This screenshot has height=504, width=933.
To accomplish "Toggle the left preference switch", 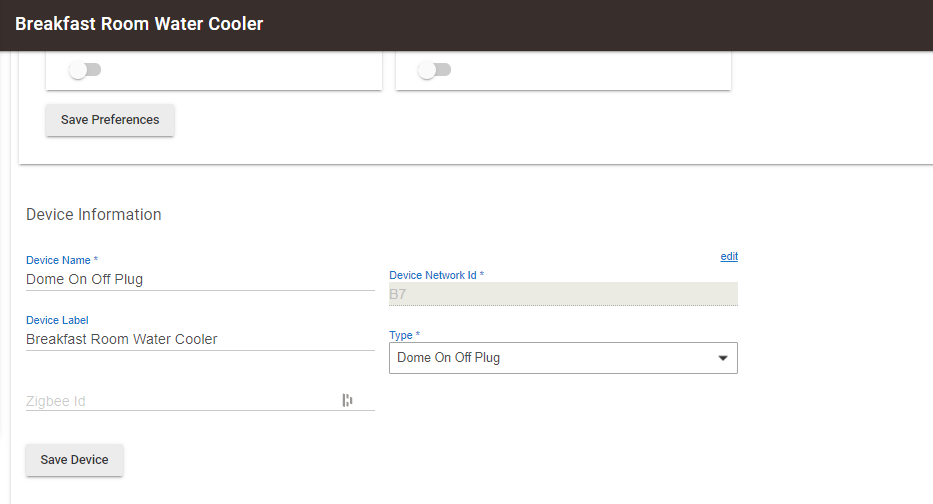I will (x=84, y=70).
